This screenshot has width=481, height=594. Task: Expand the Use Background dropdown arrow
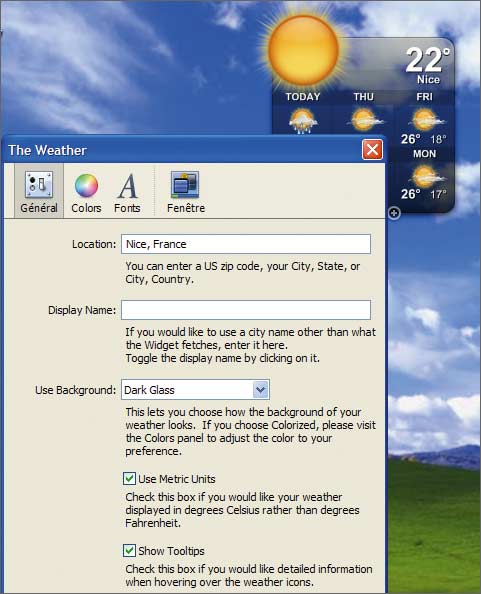pos(261,389)
